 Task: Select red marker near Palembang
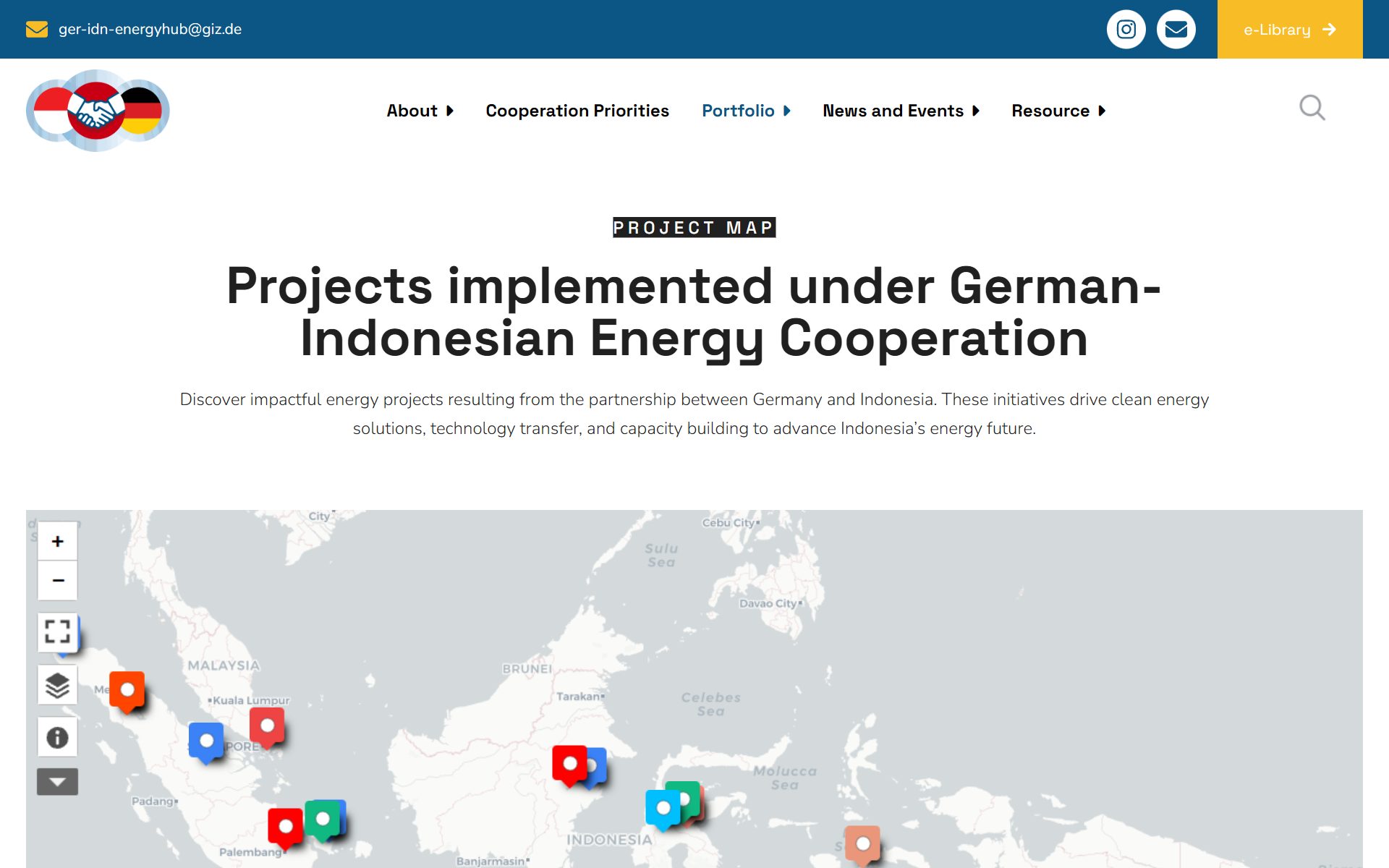coord(286,827)
